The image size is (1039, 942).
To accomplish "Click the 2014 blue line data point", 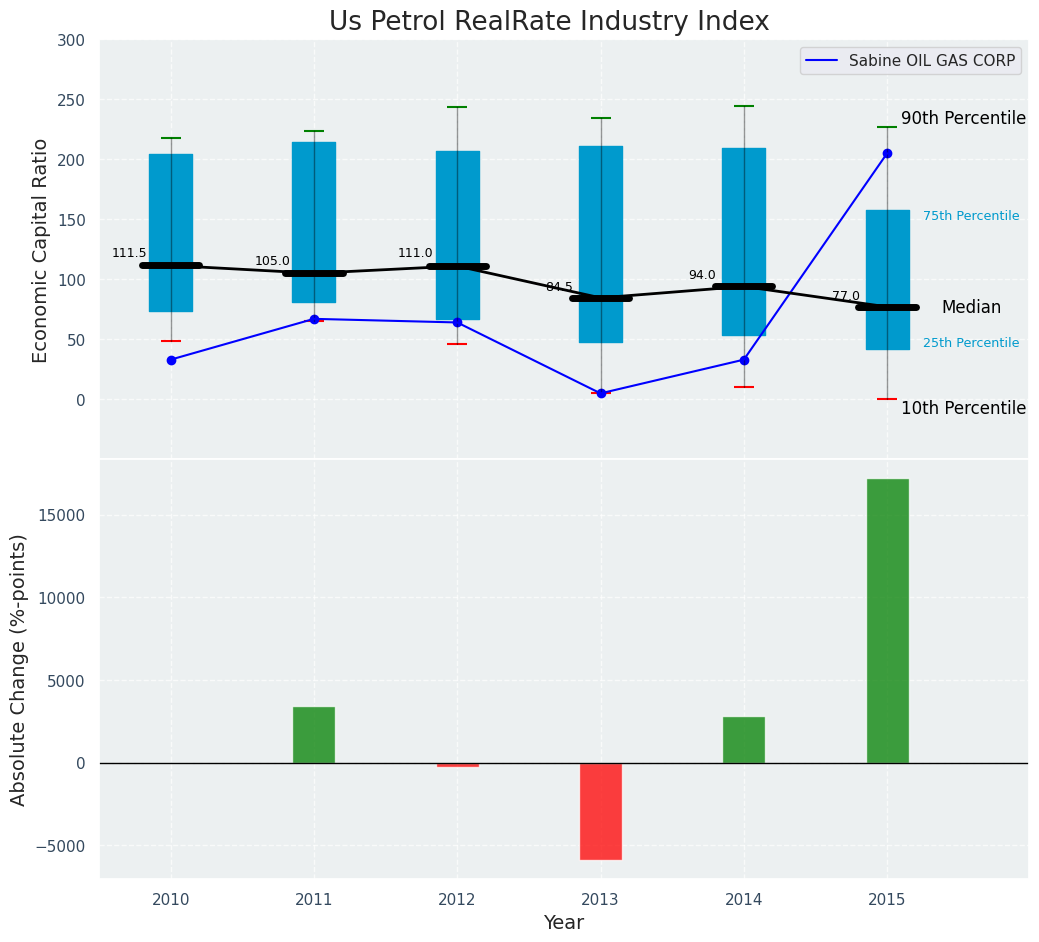I will click(744, 360).
